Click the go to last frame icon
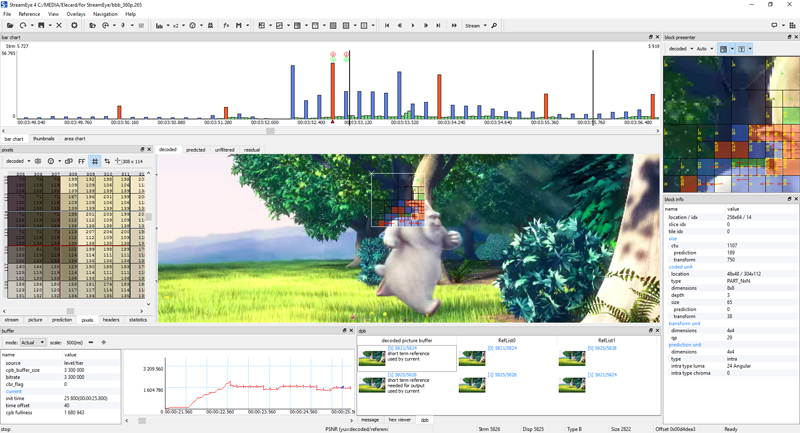The height and width of the screenshot is (433, 800). coord(438,26)
